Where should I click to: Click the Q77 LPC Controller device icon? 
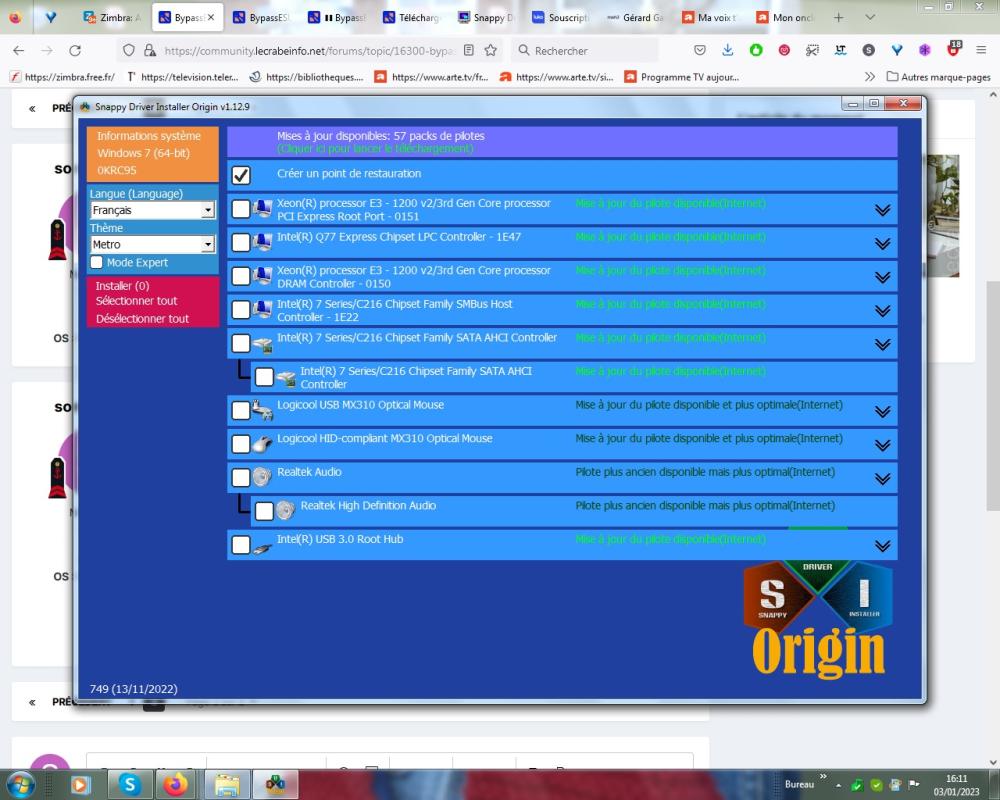point(262,242)
